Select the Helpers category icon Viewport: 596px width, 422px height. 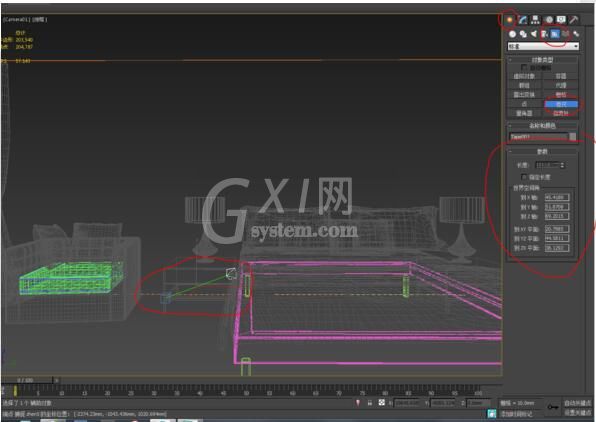pyautogui.click(x=555, y=34)
